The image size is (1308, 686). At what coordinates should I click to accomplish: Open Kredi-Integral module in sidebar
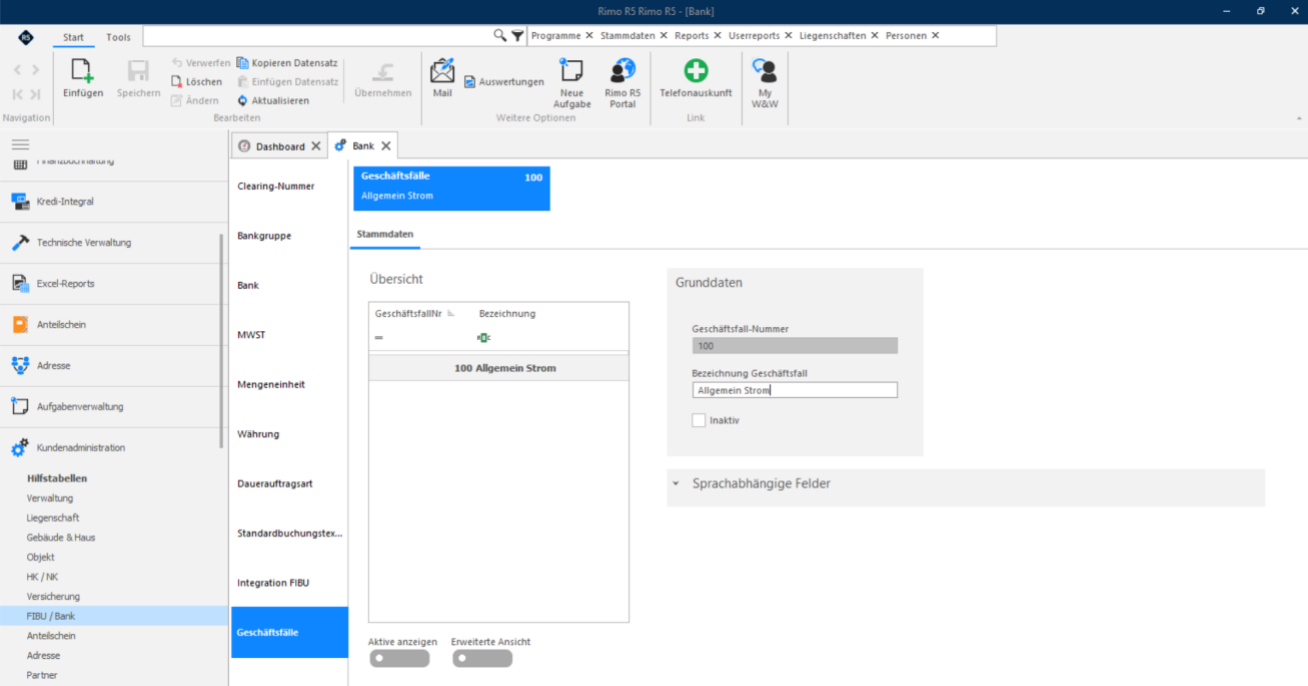(x=110, y=201)
